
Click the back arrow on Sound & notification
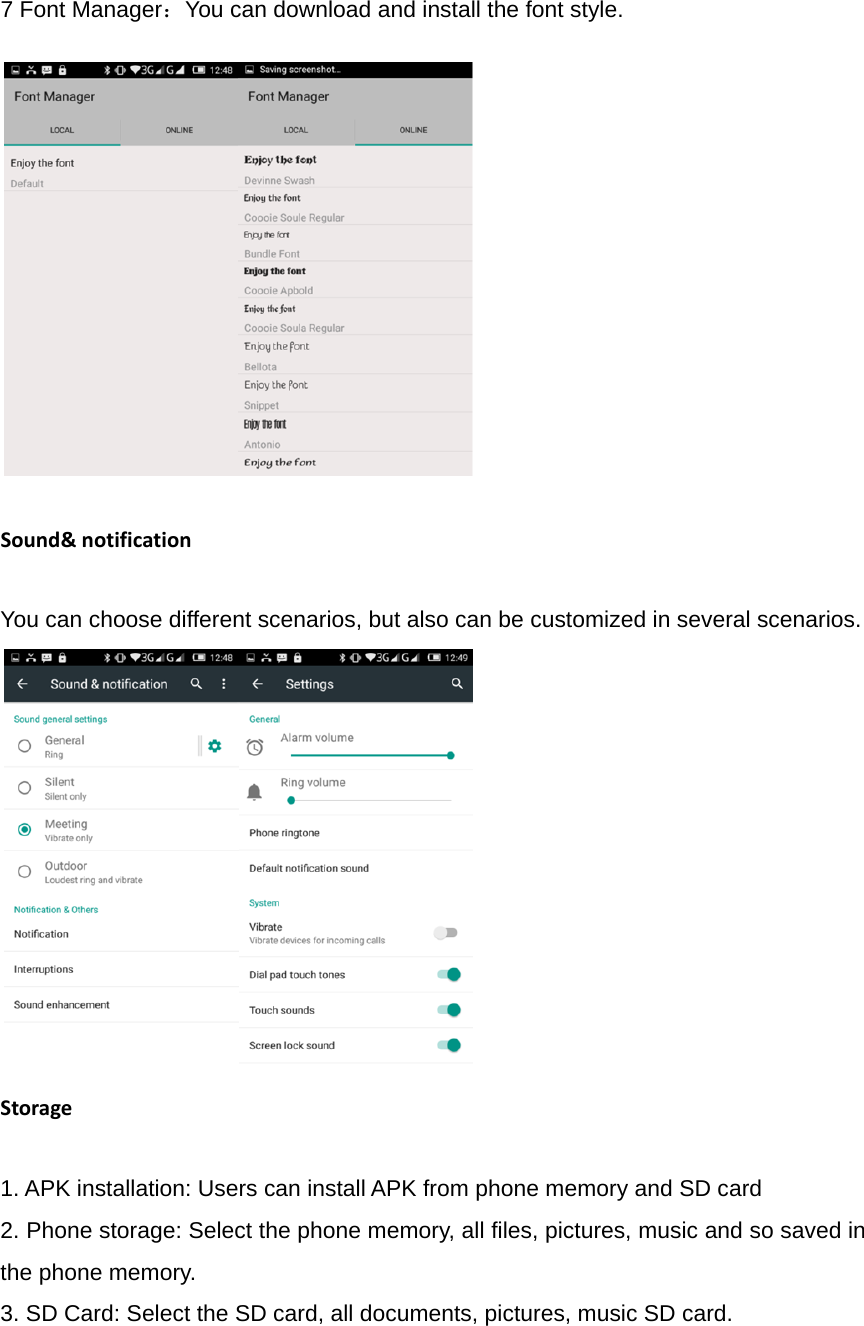point(22,684)
